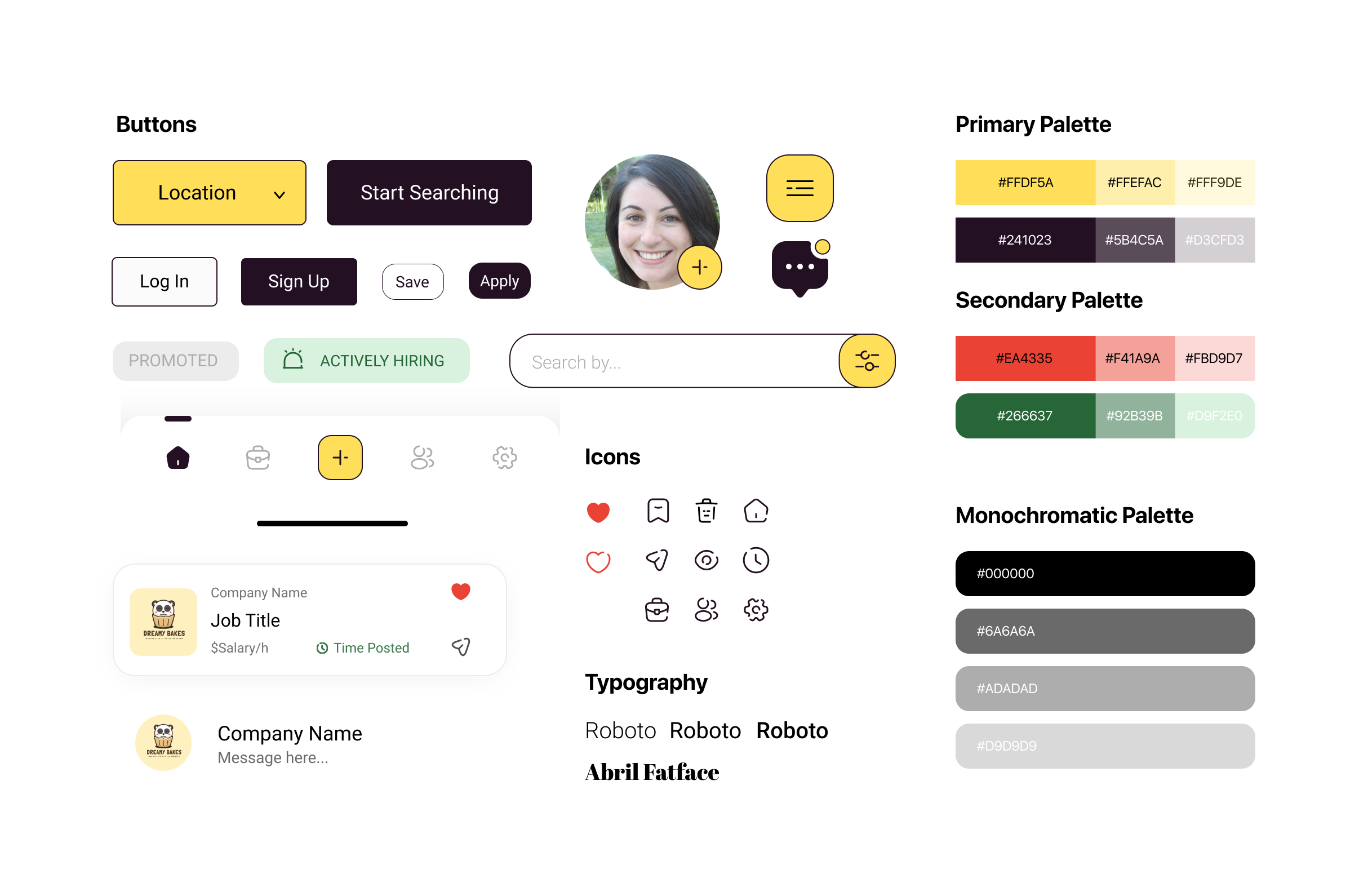This screenshot has width=1368, height=896.
Task: Select the settings gear icon
Action: pyautogui.click(x=757, y=608)
